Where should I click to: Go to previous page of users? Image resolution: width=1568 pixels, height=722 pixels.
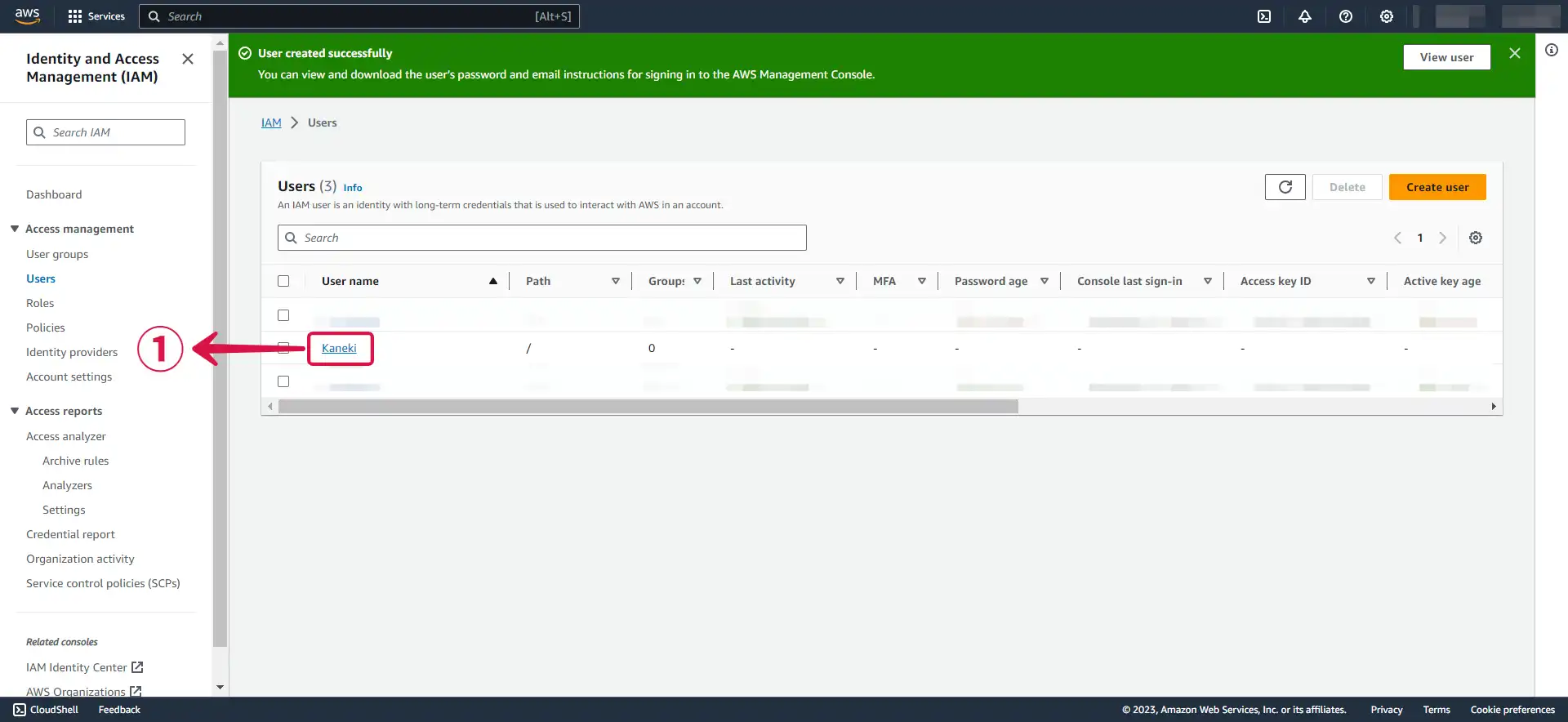[1397, 238]
